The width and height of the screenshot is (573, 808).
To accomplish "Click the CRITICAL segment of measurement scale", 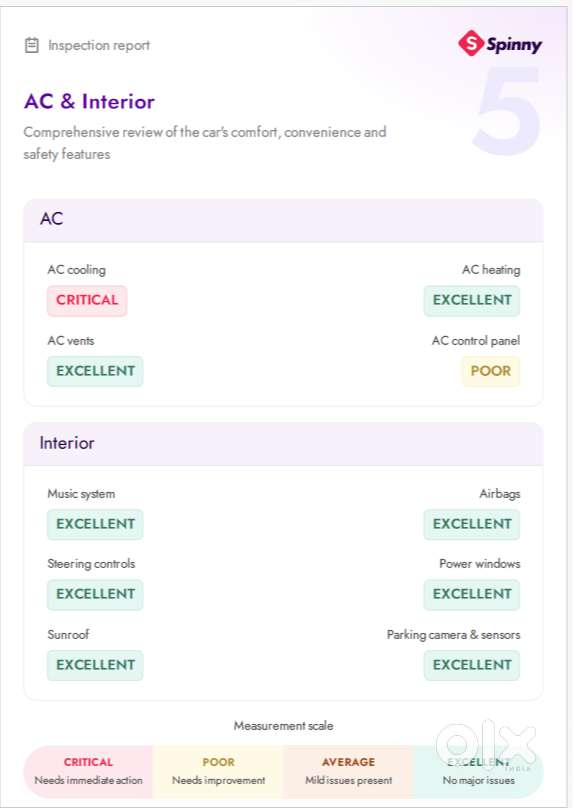I will point(88,771).
